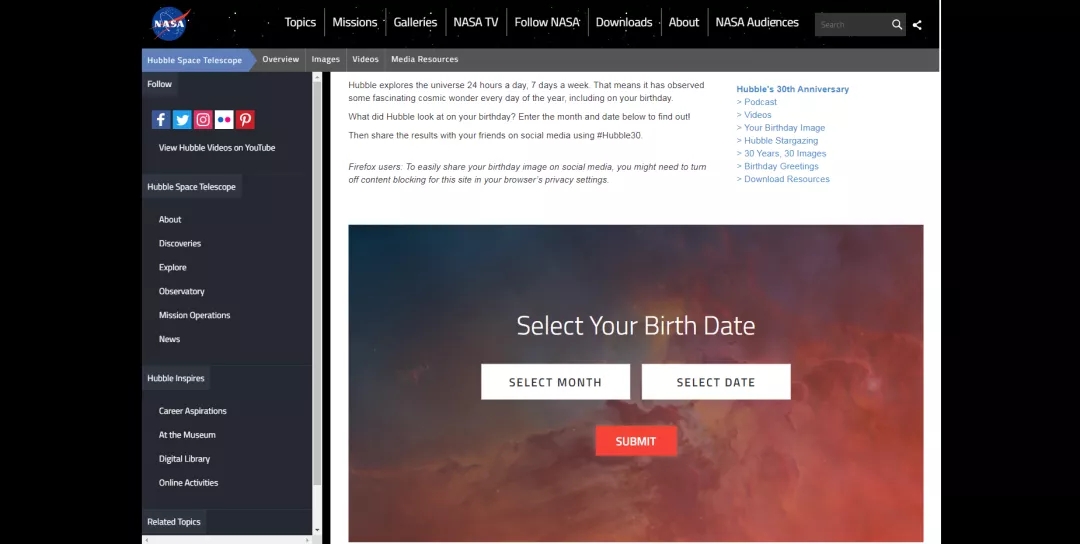Viewport: 1080px width, 544px height.
Task: Open Hubble Pinterest icon
Action: coord(245,119)
